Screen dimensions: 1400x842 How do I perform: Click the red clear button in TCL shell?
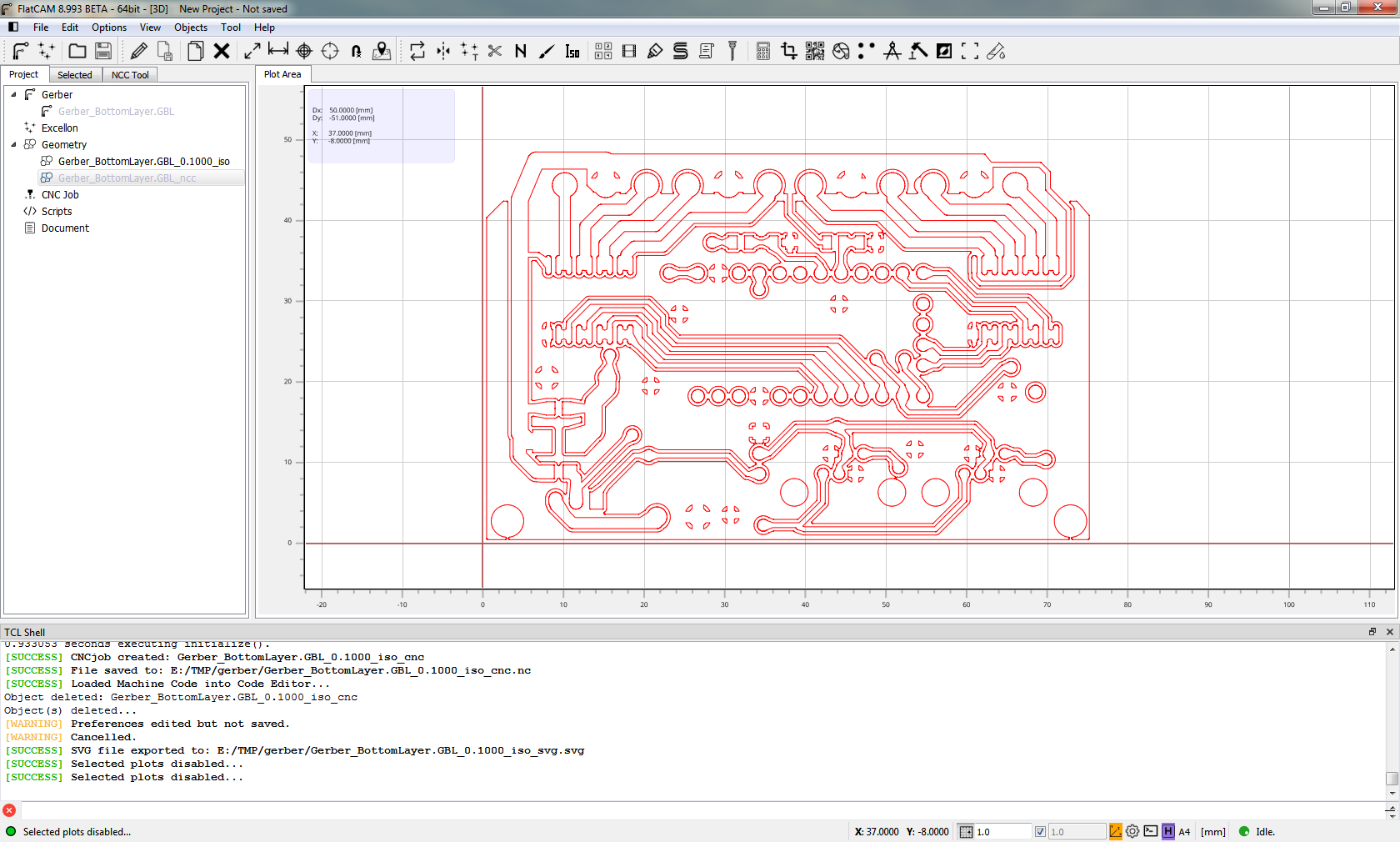[x=9, y=810]
